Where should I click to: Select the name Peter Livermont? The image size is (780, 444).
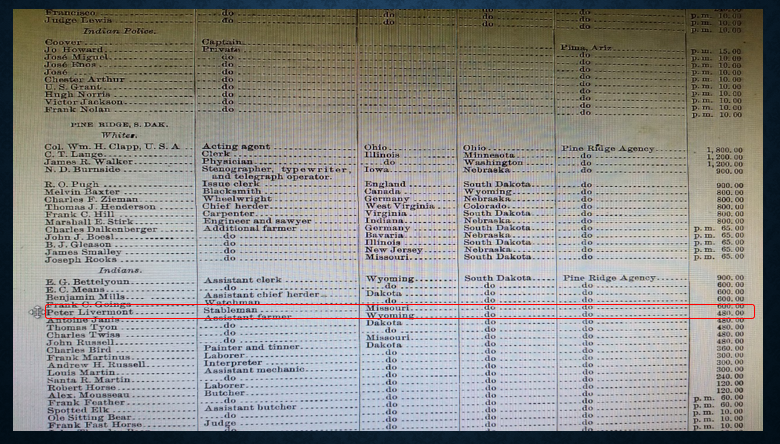click(90, 312)
